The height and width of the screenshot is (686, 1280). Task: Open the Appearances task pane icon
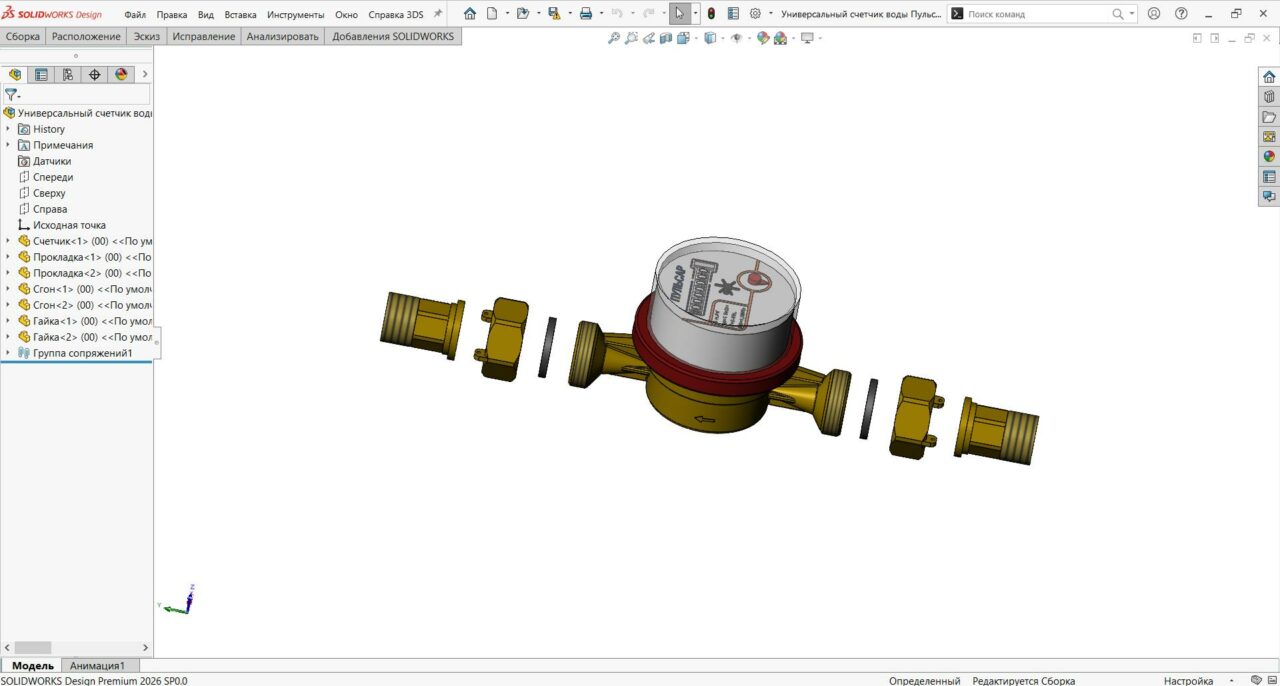tap(1269, 157)
